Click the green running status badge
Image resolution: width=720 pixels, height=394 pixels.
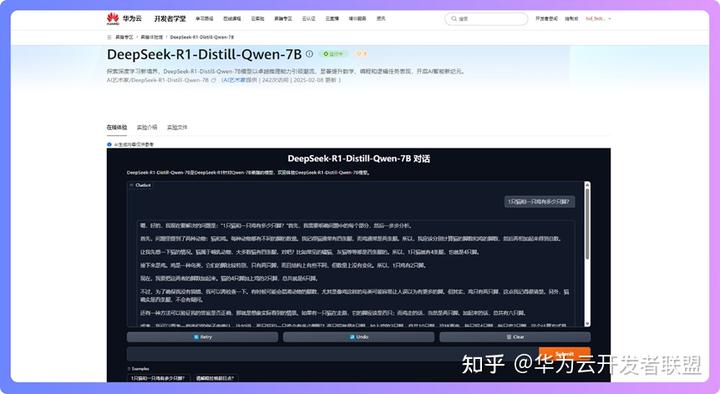pyautogui.click(x=333, y=54)
